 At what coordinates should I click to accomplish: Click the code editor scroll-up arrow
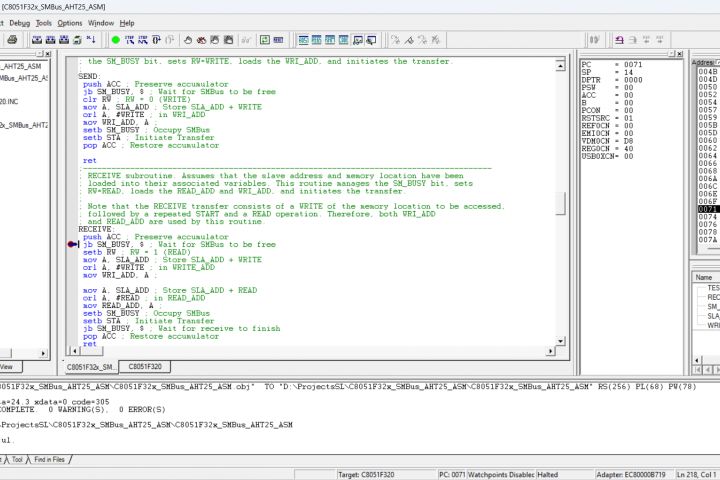pos(560,66)
